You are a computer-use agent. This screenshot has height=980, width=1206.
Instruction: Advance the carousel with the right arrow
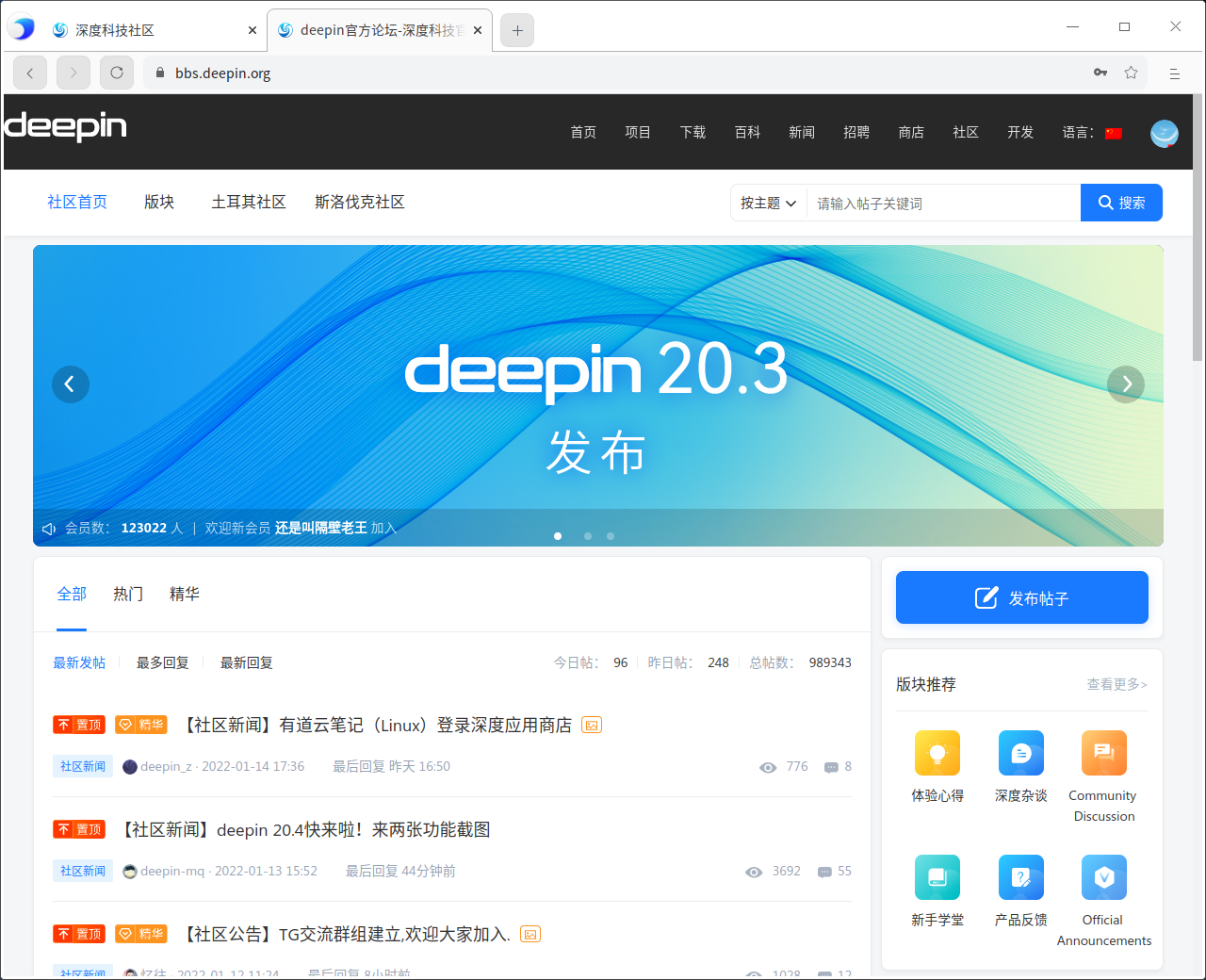(x=1126, y=384)
